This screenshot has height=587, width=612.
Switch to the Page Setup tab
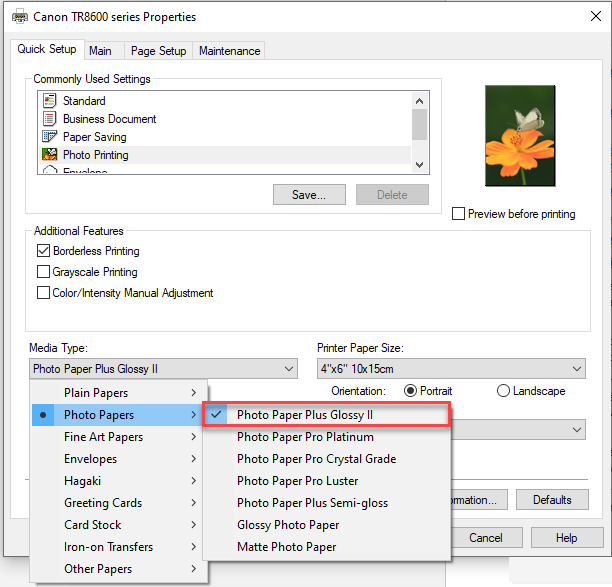pyautogui.click(x=156, y=51)
